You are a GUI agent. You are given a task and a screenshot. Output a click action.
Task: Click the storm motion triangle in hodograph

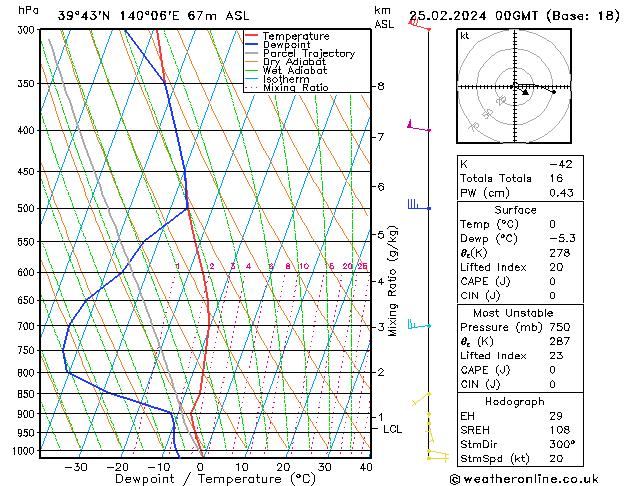coord(525,93)
